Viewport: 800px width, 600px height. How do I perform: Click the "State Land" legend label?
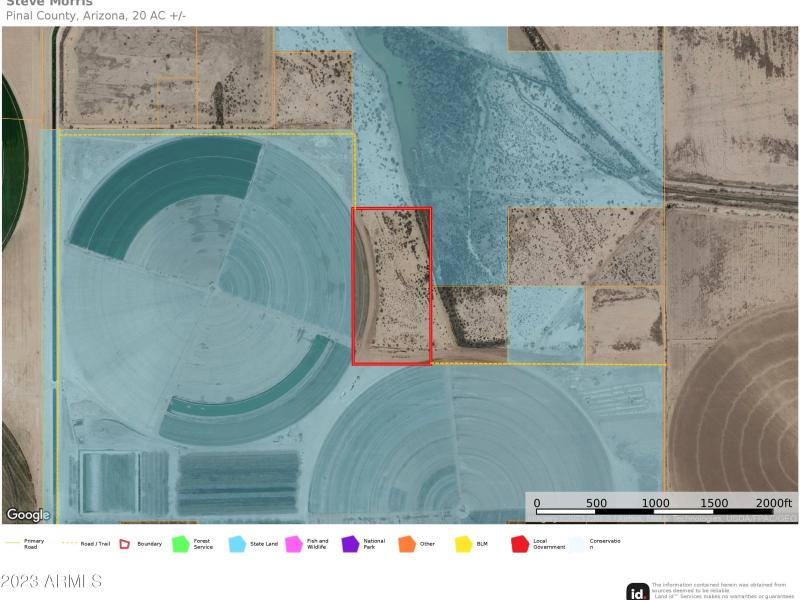(x=264, y=544)
